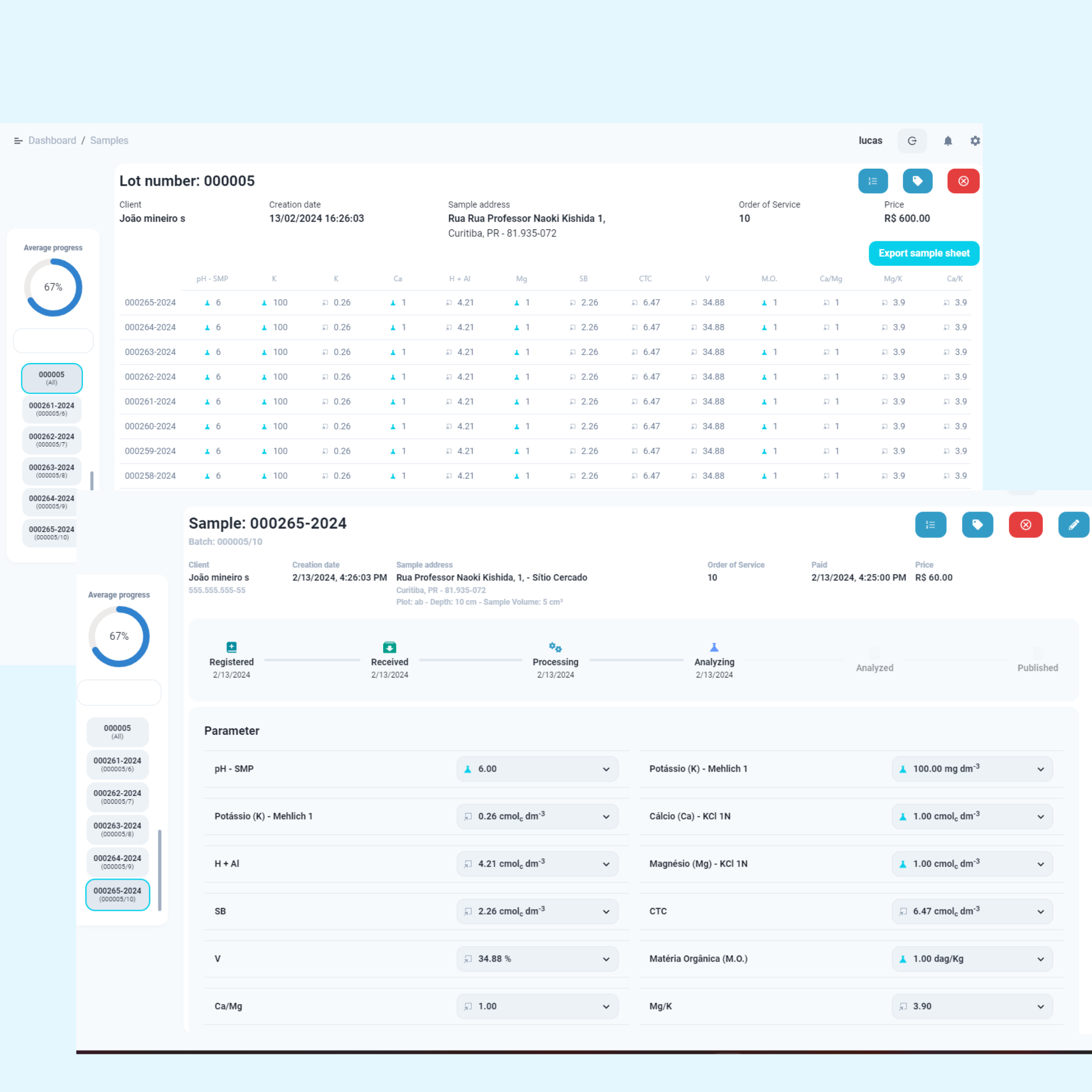This screenshot has height=1092, width=1092.
Task: Open the settings gear in header
Action: pos(975,141)
